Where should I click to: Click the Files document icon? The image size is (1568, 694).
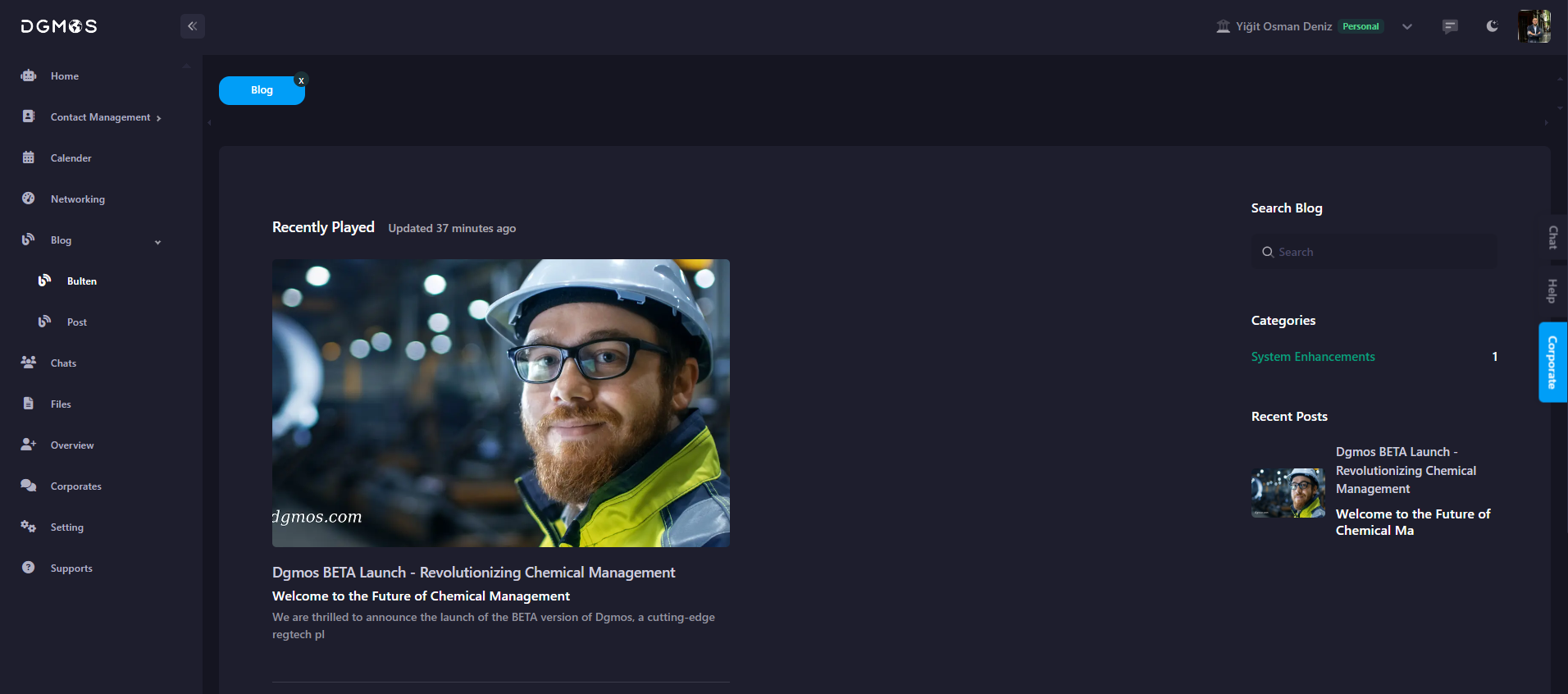click(x=29, y=404)
